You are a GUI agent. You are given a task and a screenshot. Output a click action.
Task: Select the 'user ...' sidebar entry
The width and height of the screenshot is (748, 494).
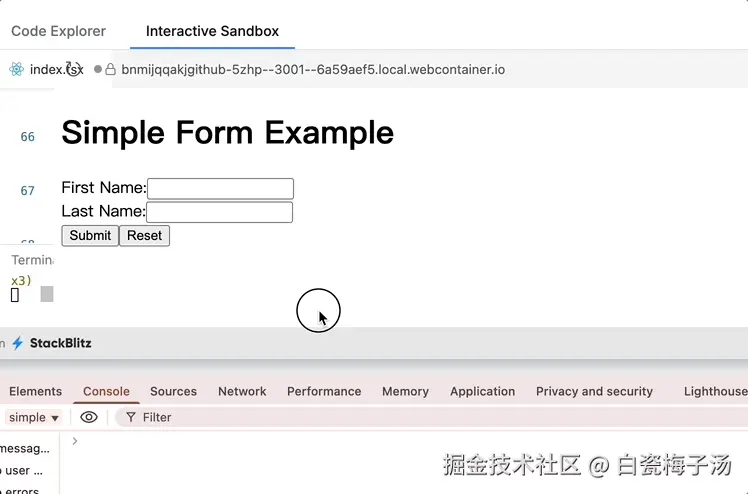click(21, 471)
